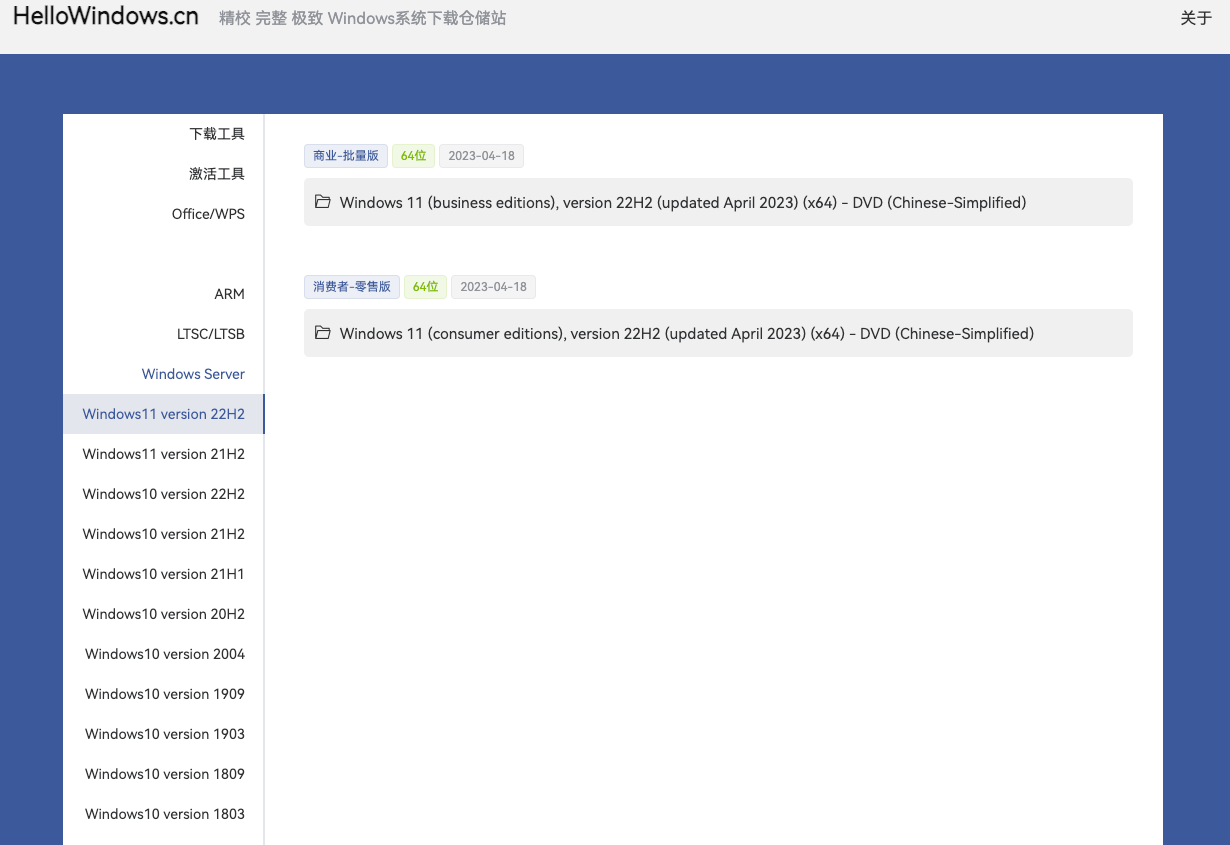This screenshot has height=845, width=1230.
Task: Open Office/WPS sidebar entry
Action: point(208,214)
